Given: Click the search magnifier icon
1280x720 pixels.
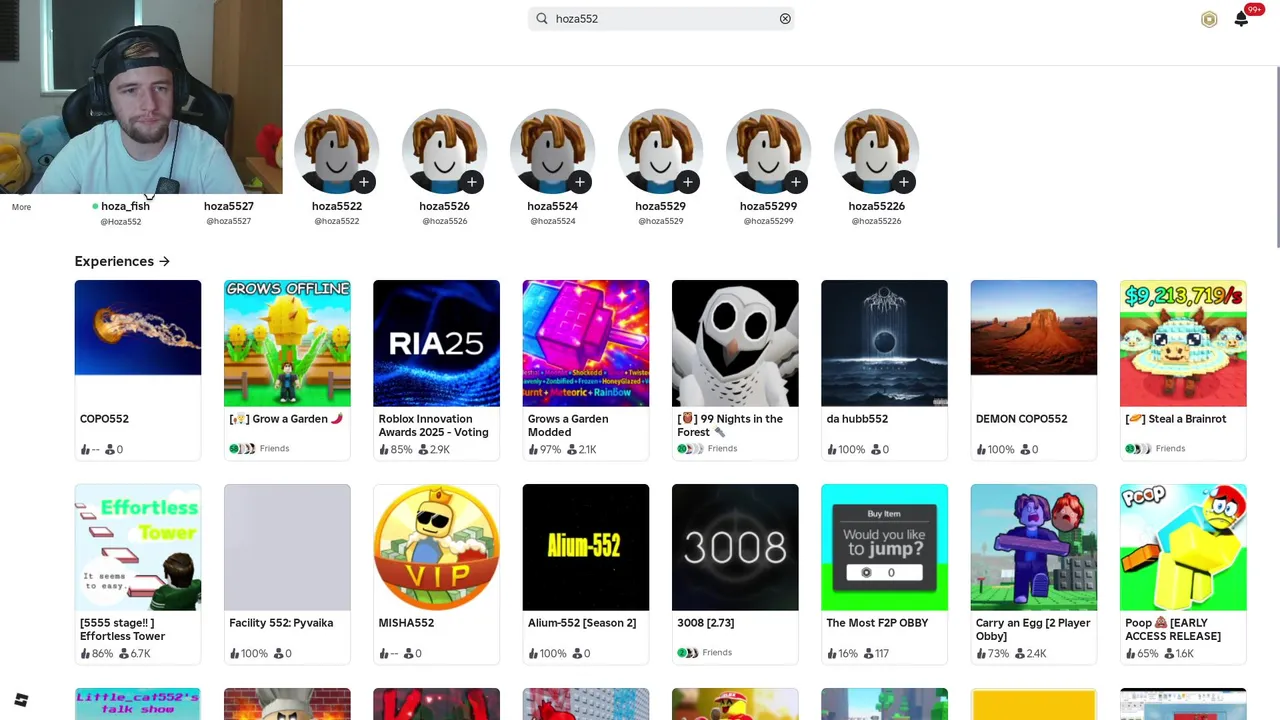Looking at the screenshot, I should click(x=542, y=19).
